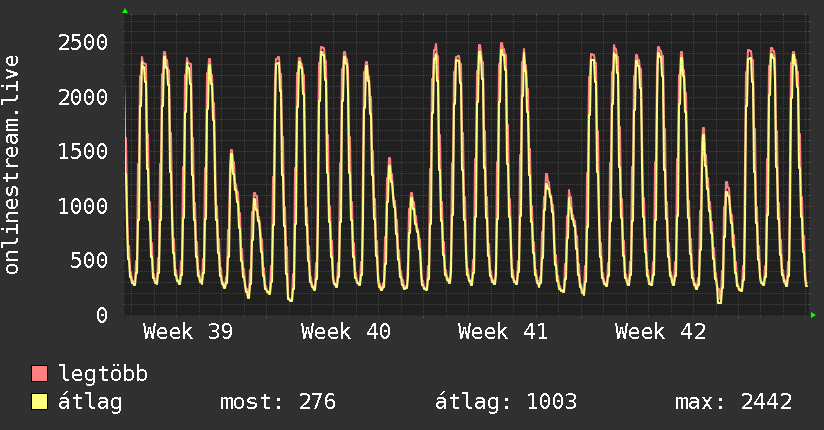Click the green arrow ending the x-axis
This screenshot has height=430, width=824.
coord(813,315)
